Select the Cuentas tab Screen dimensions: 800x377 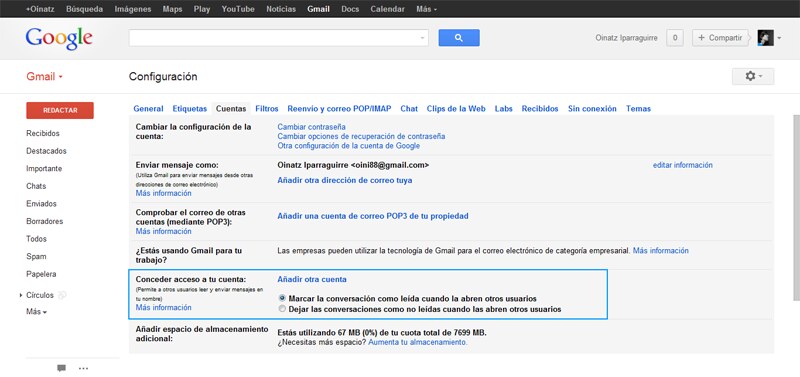pos(231,109)
